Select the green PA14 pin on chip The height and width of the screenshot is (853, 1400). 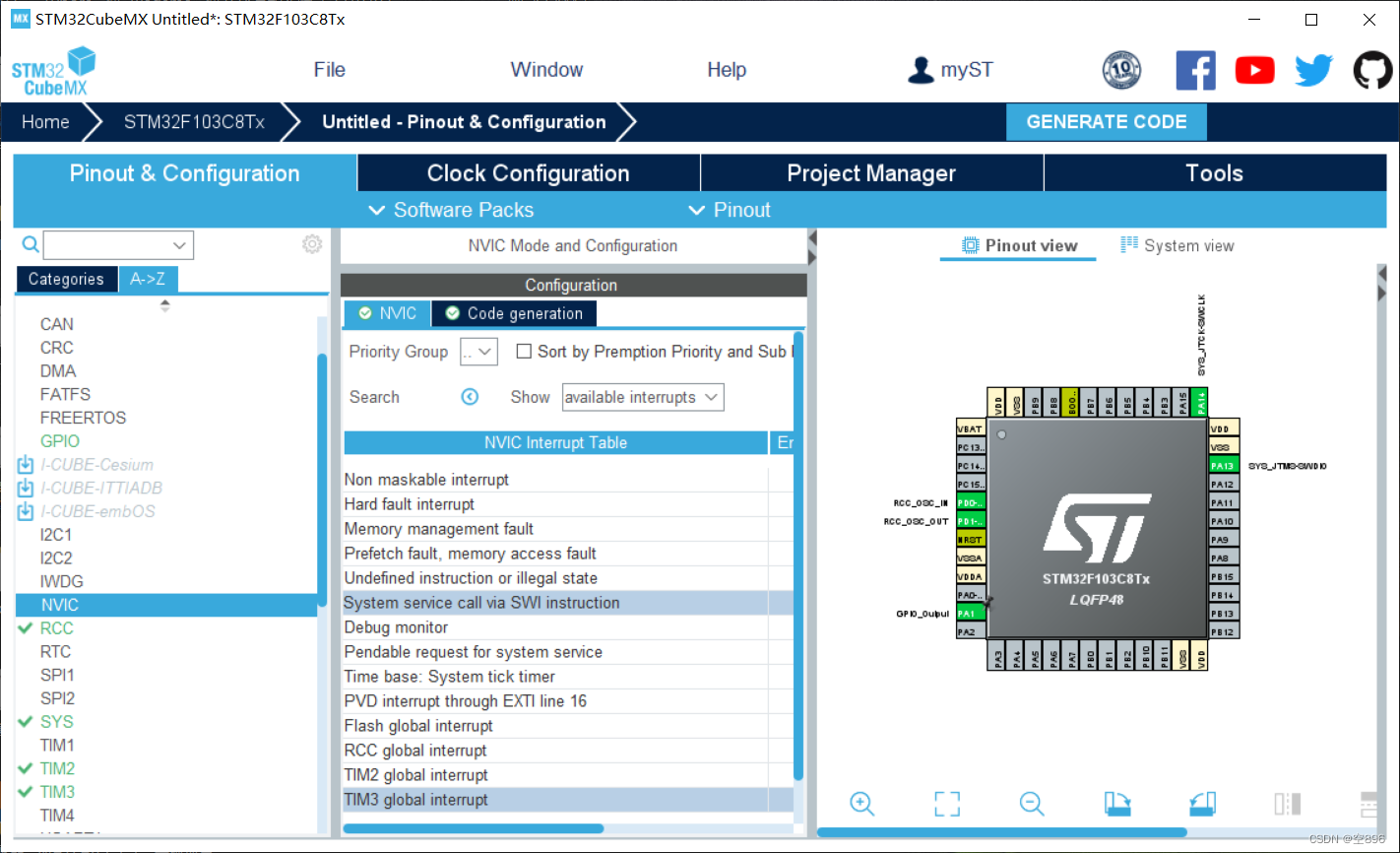1198,402
